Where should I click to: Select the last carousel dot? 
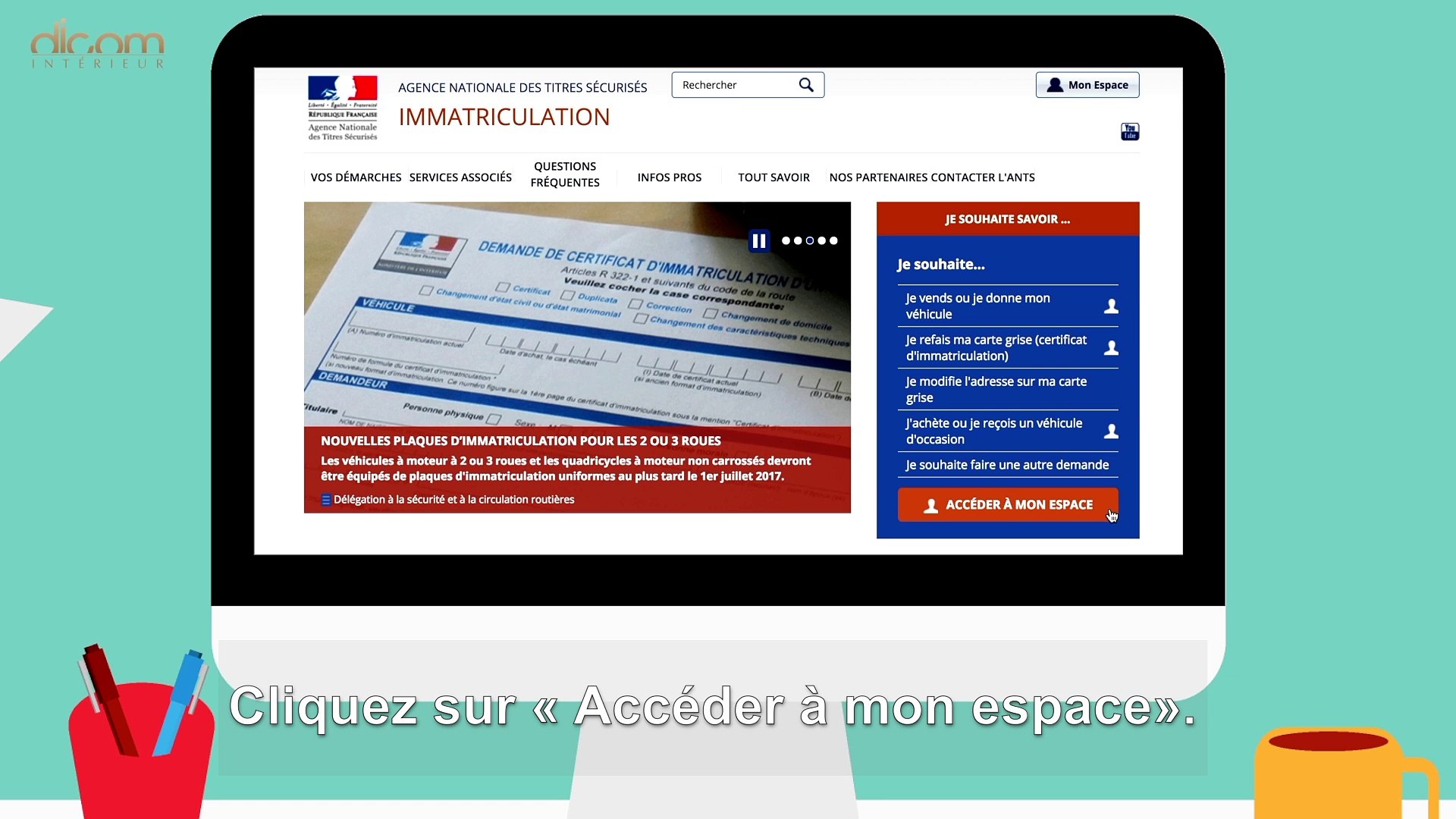(833, 241)
